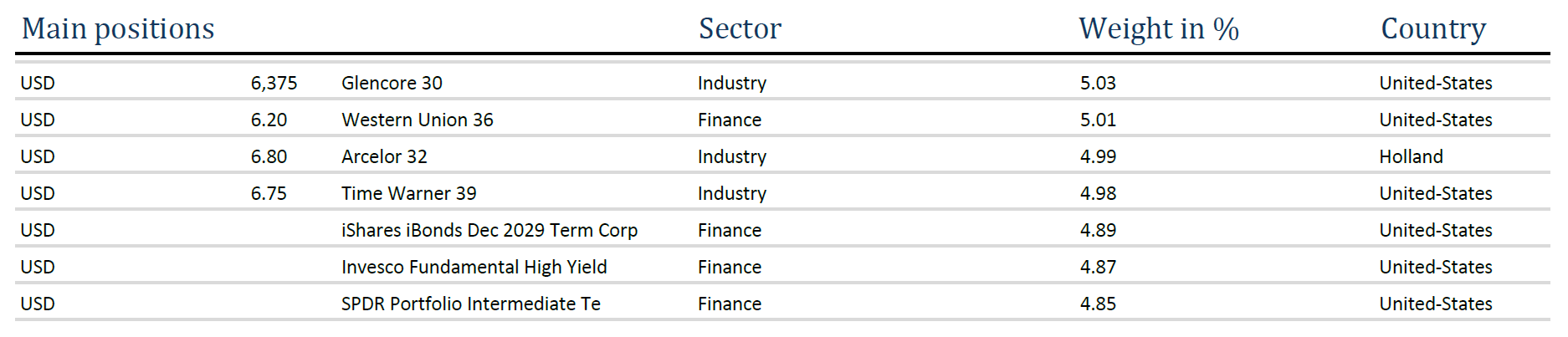Viewport: 1568px width, 337px height.
Task: Click the Sector column header
Action: click(x=740, y=29)
